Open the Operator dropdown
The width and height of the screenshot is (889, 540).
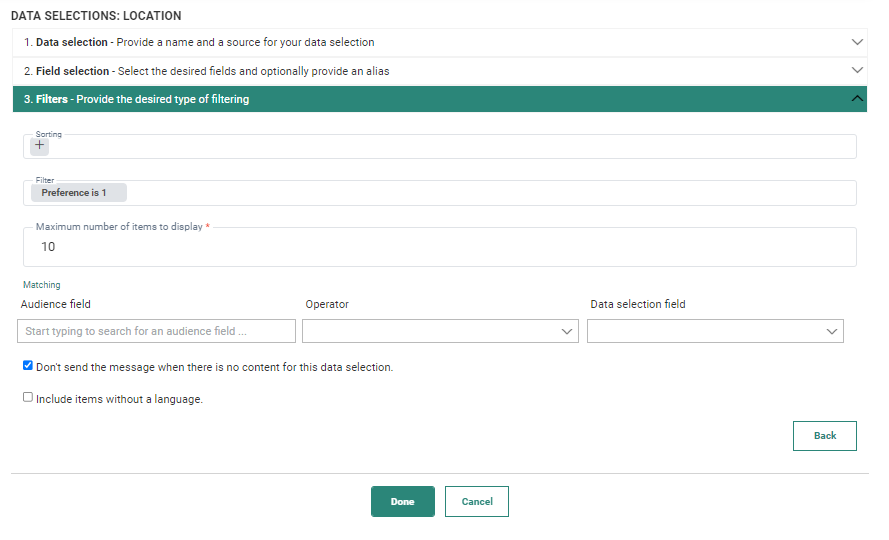pyautogui.click(x=440, y=331)
